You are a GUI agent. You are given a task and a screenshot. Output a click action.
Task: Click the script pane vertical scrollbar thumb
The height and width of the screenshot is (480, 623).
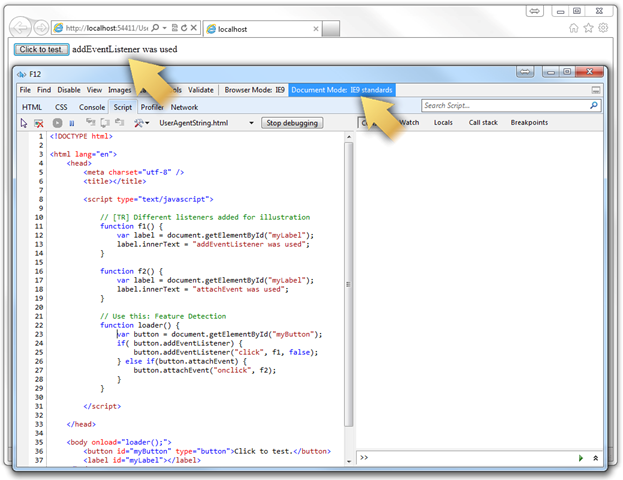pos(348,285)
